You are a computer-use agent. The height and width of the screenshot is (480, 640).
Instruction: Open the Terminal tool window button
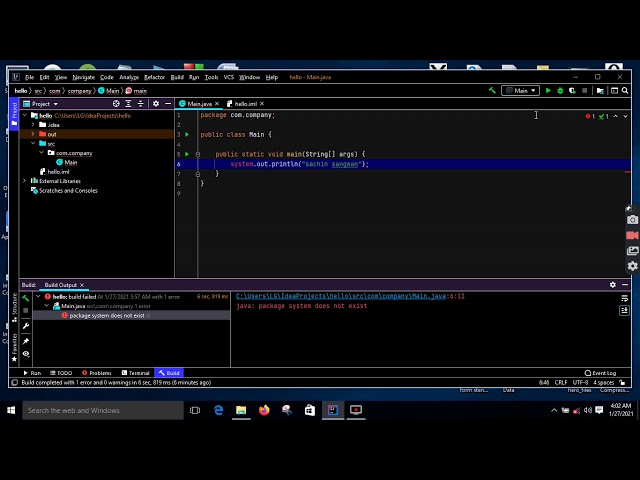[x=136, y=373]
